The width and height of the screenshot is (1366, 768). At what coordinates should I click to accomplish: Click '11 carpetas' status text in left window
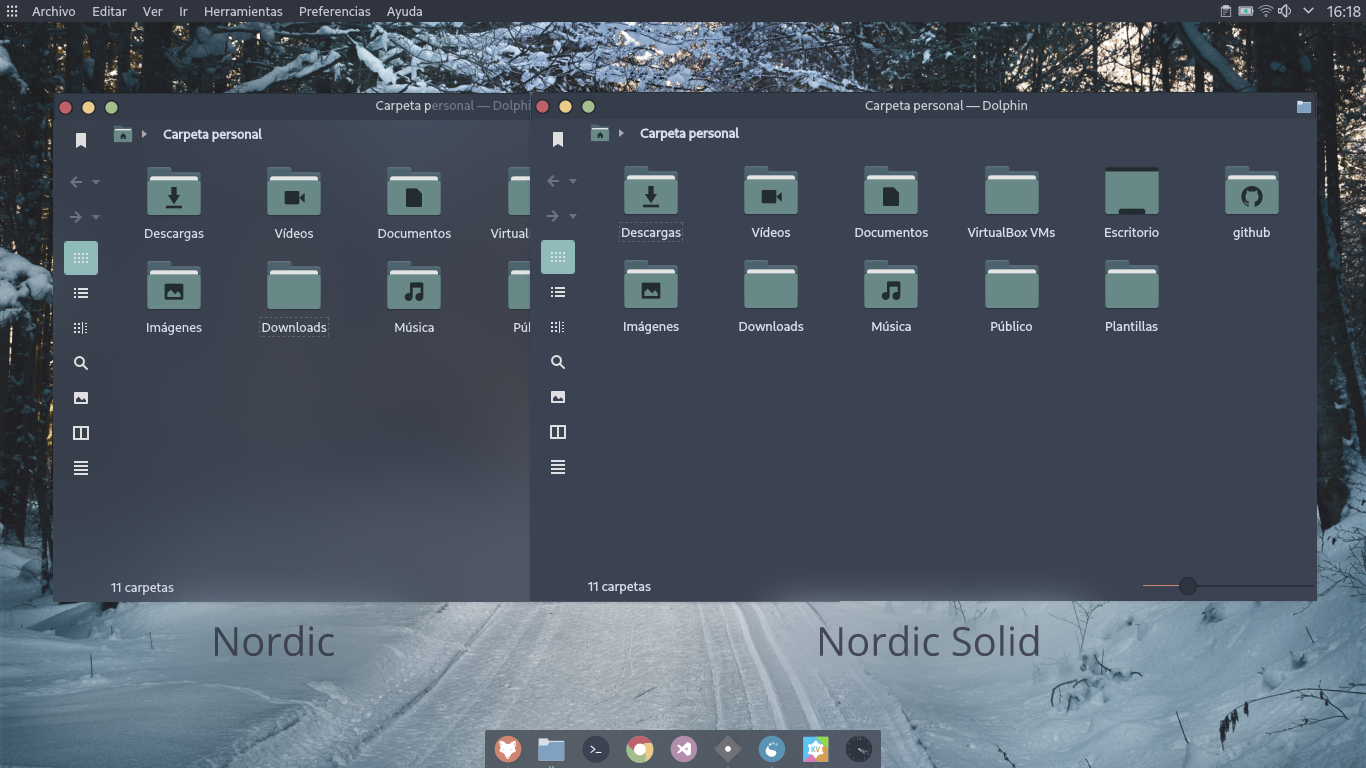pos(142,588)
